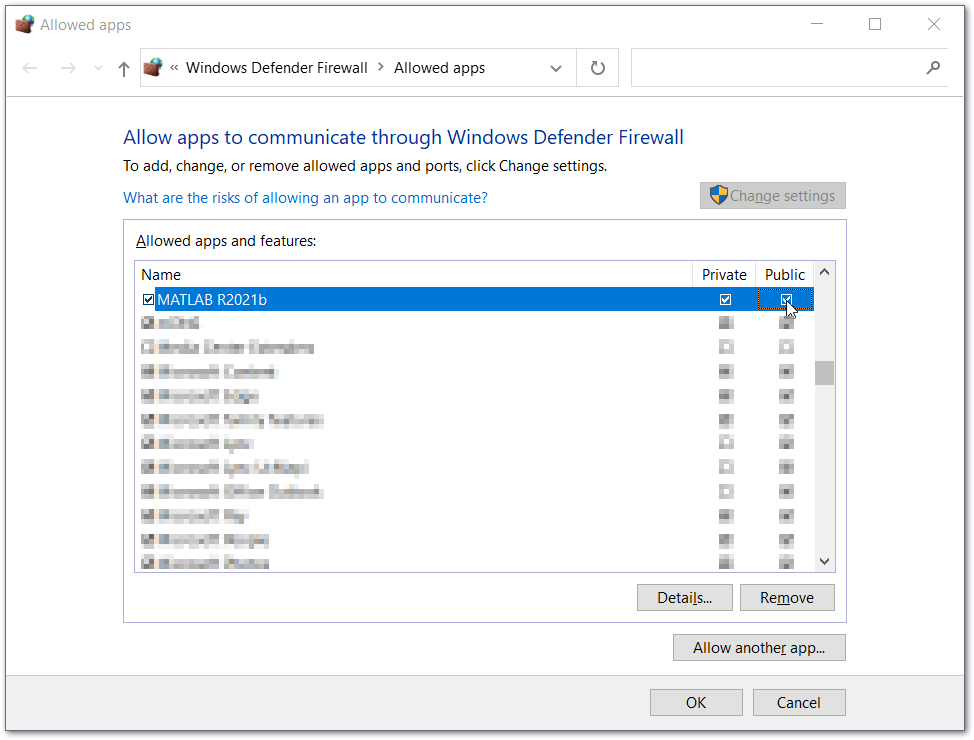Toggle the Private checkbox for MATLAB R2021b
This screenshot has height=740, width=974.
tap(725, 299)
